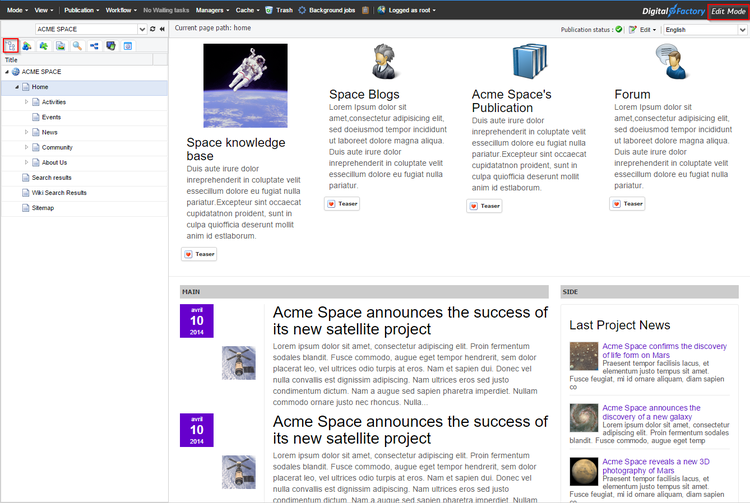Open the new 3D photography of Mars link
Screen dimensions: 750x503
[x=656, y=466]
